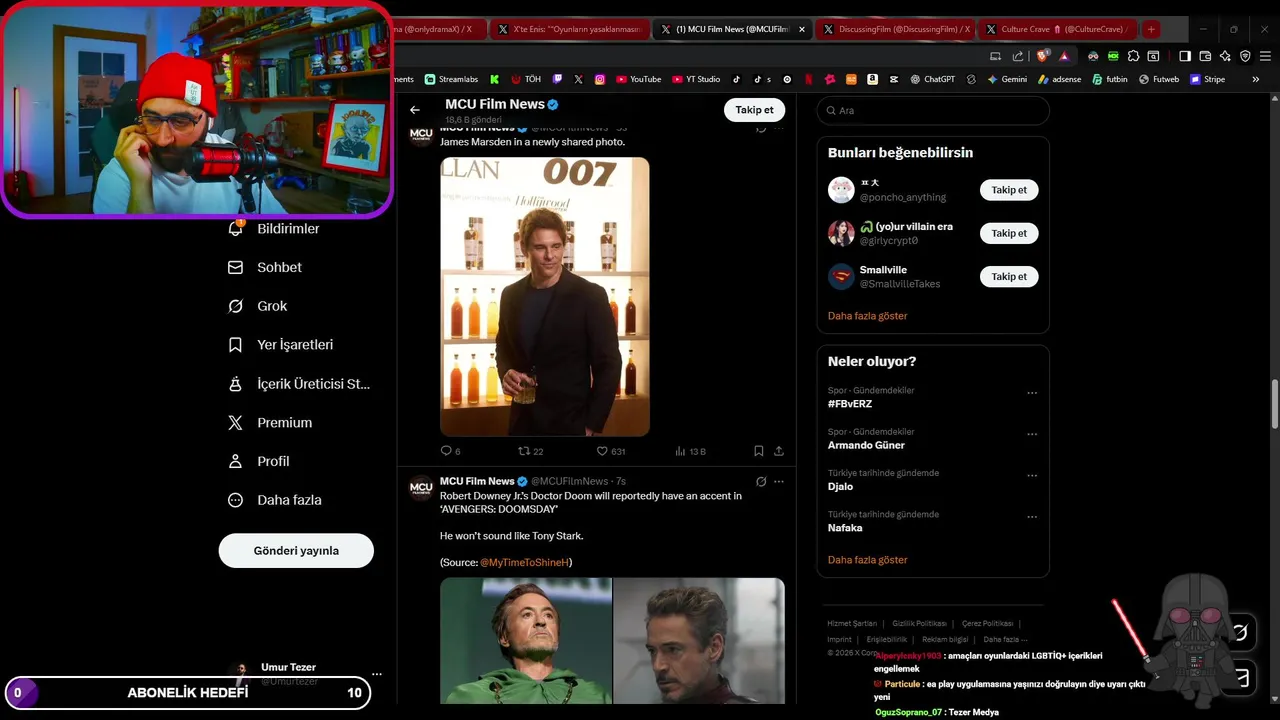View analytics showing 13 B views

[690, 451]
